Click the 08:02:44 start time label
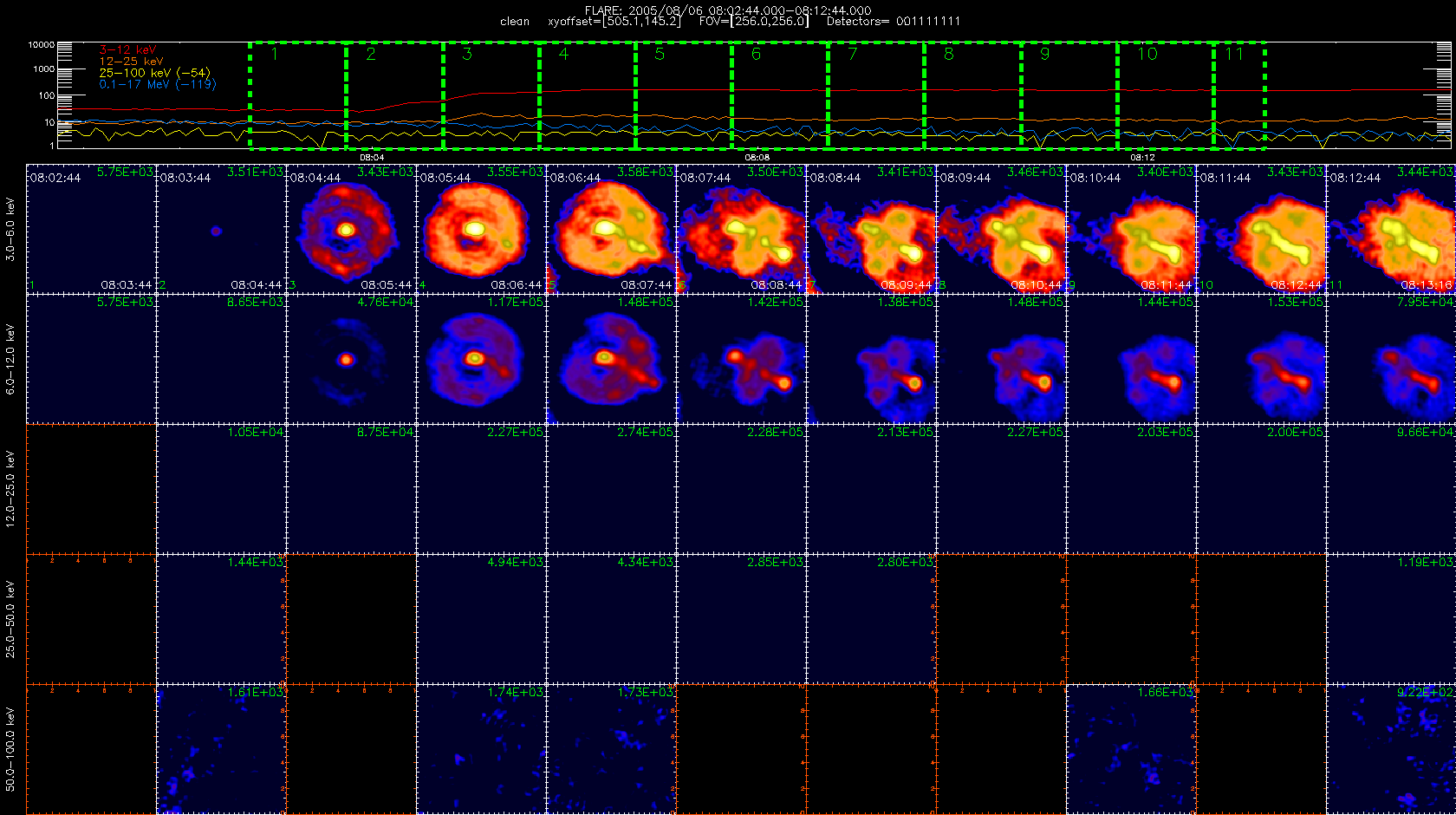This screenshot has width=1456, height=815. [55, 177]
